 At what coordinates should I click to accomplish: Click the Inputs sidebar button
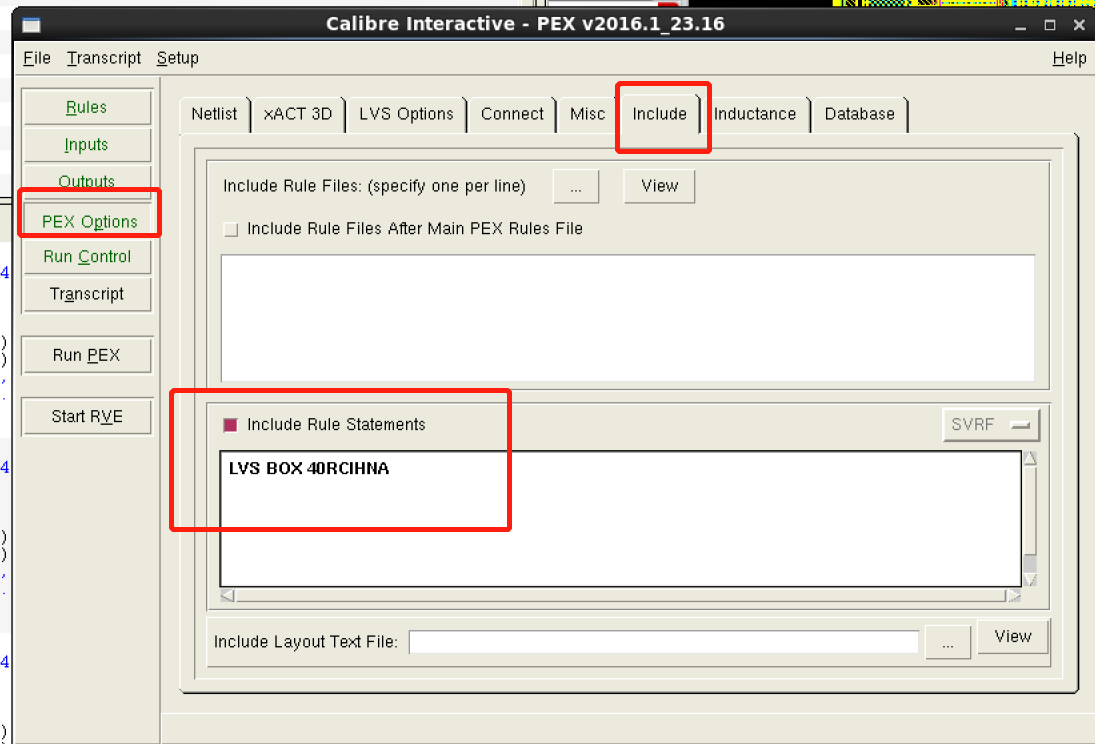(x=87, y=145)
